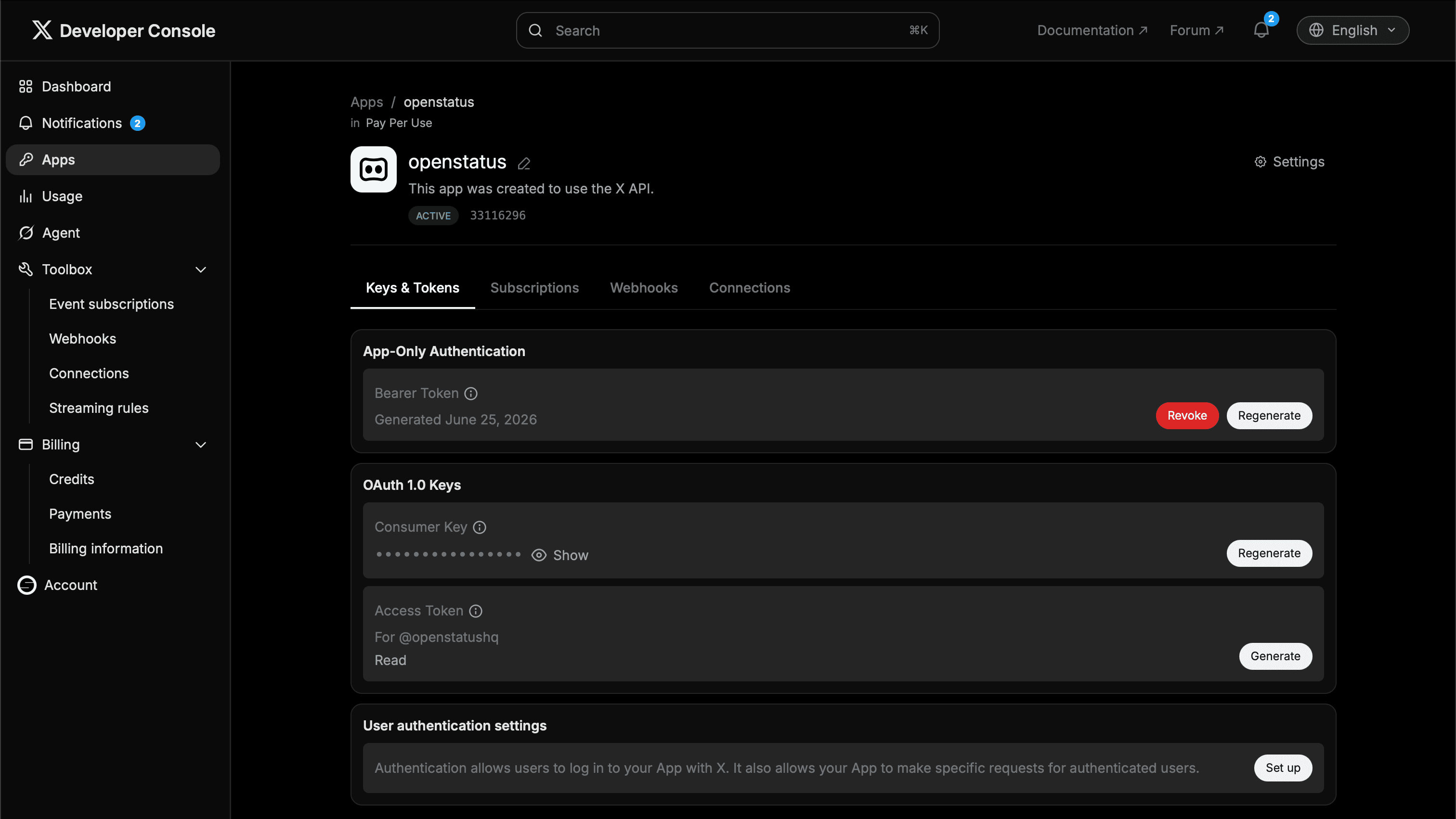Screen dimensions: 1456x819
Task: Click the ACTIVE status badge
Action: (x=433, y=216)
